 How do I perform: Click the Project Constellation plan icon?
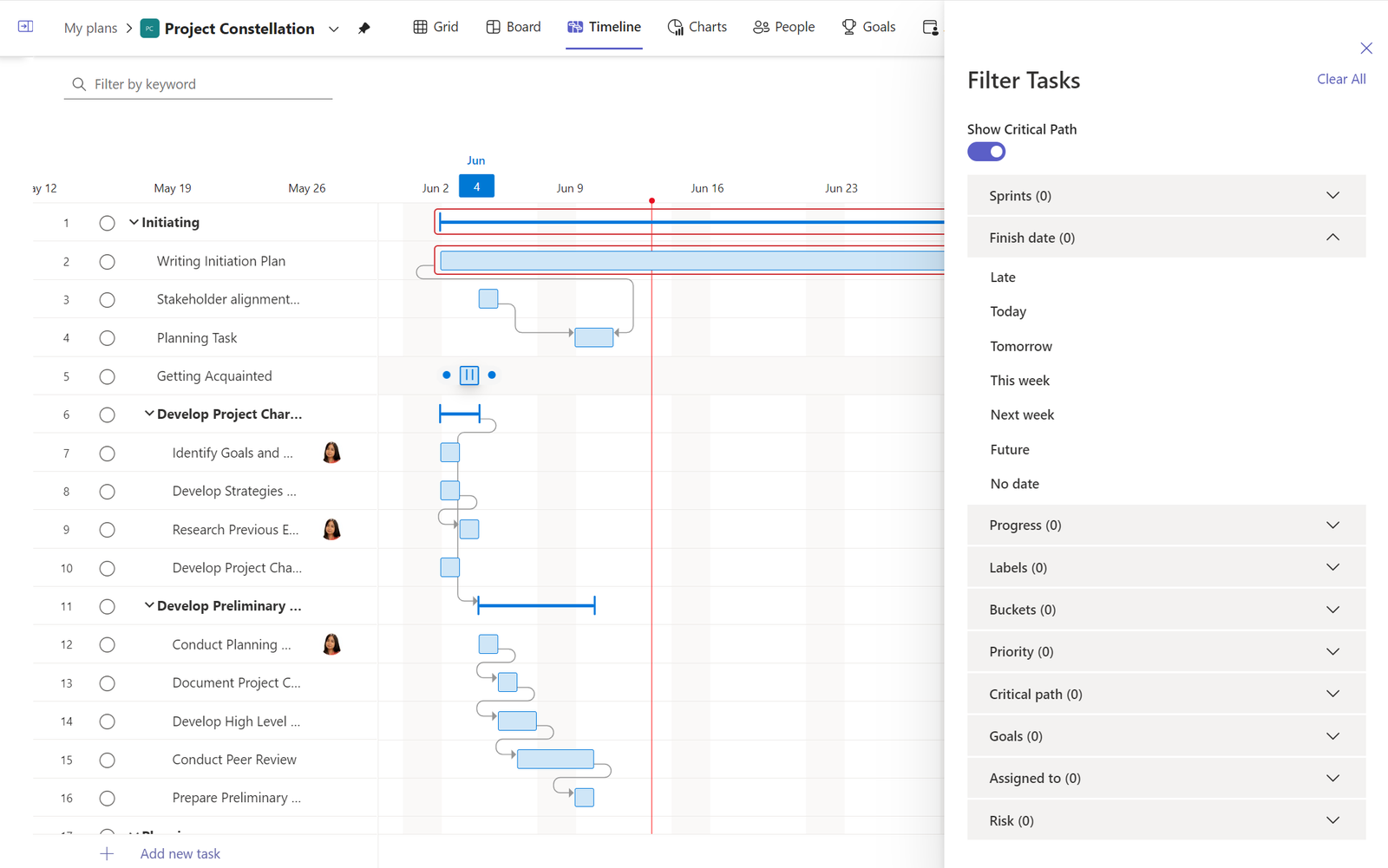(x=149, y=29)
